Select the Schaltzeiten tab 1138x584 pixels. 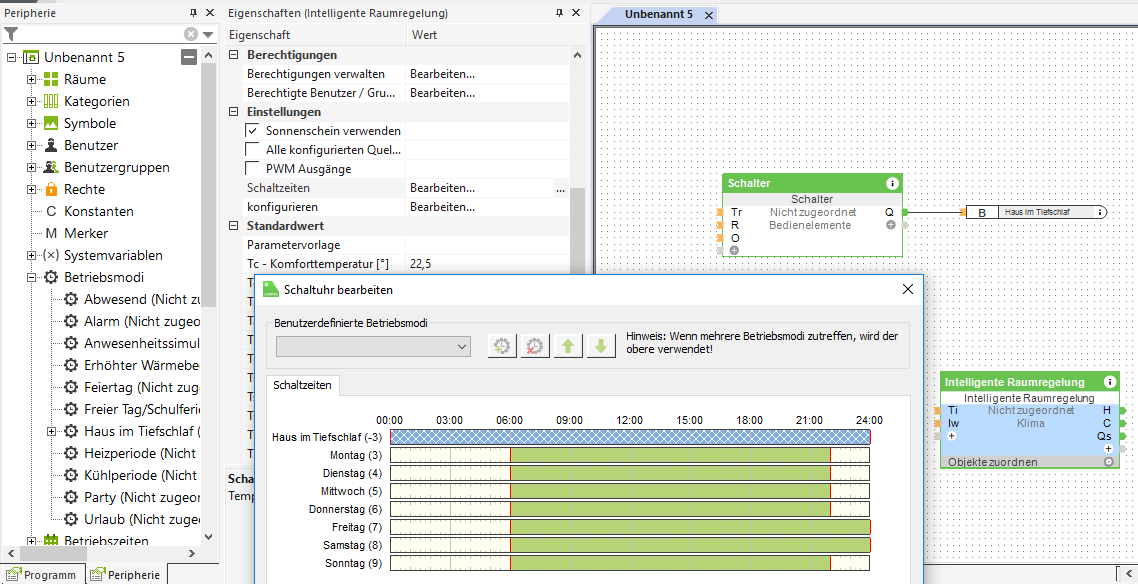click(304, 385)
